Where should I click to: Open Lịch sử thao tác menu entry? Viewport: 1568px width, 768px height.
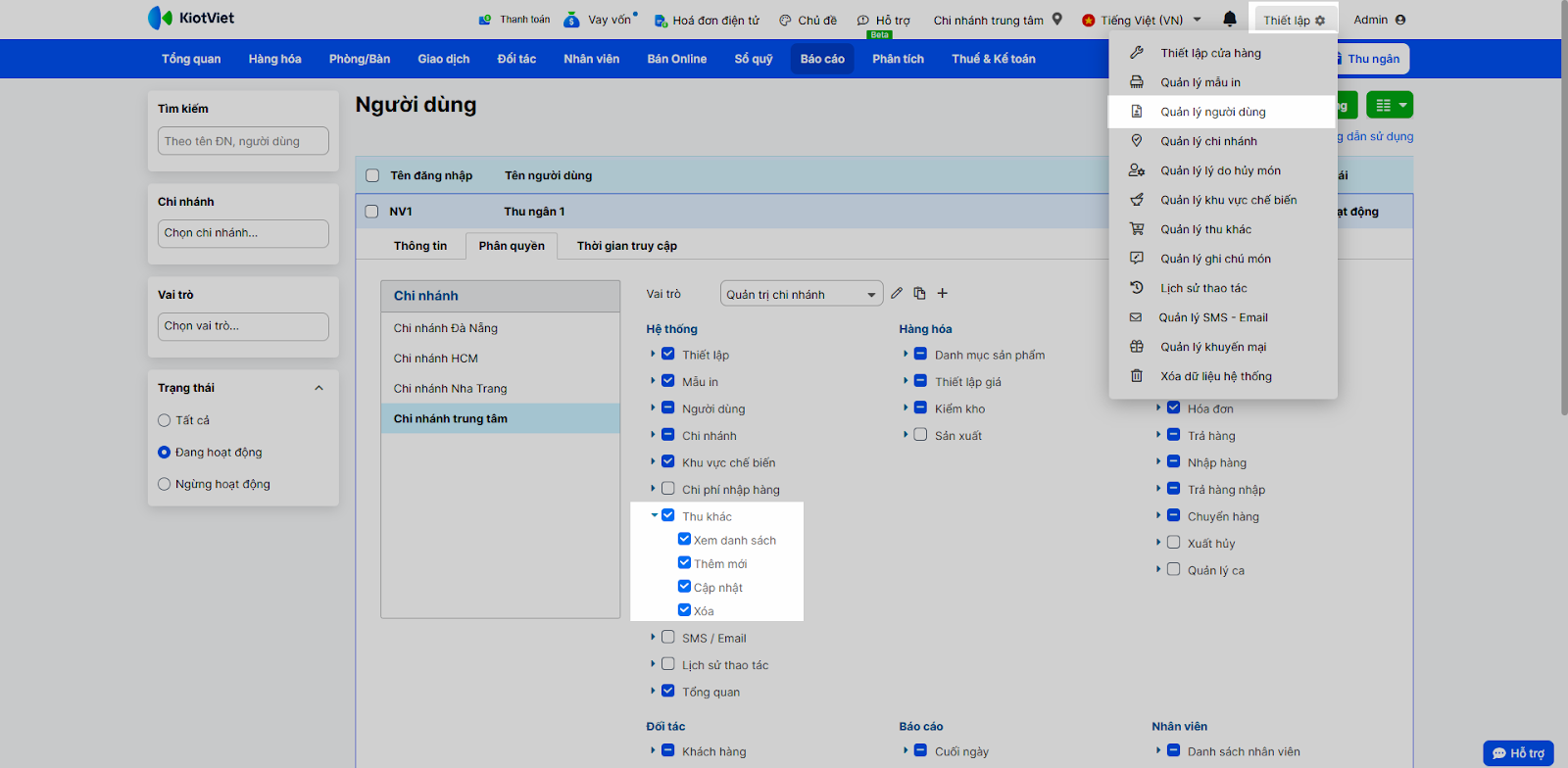[1203, 288]
